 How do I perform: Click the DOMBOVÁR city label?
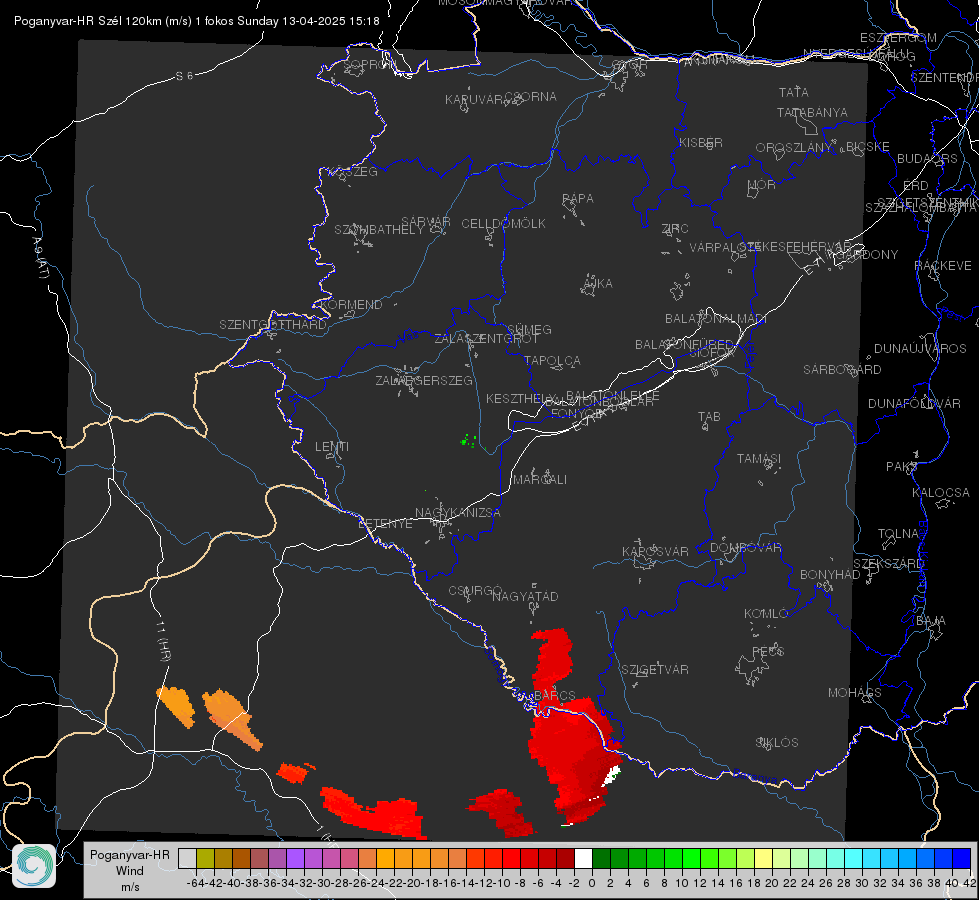pos(745,548)
